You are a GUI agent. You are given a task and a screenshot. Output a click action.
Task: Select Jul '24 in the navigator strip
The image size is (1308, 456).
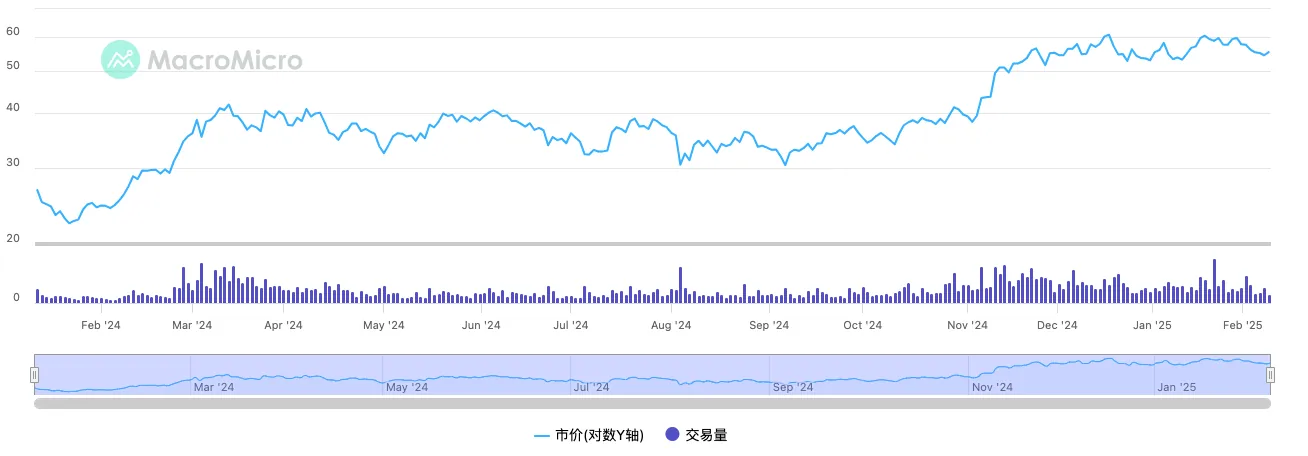[591, 387]
